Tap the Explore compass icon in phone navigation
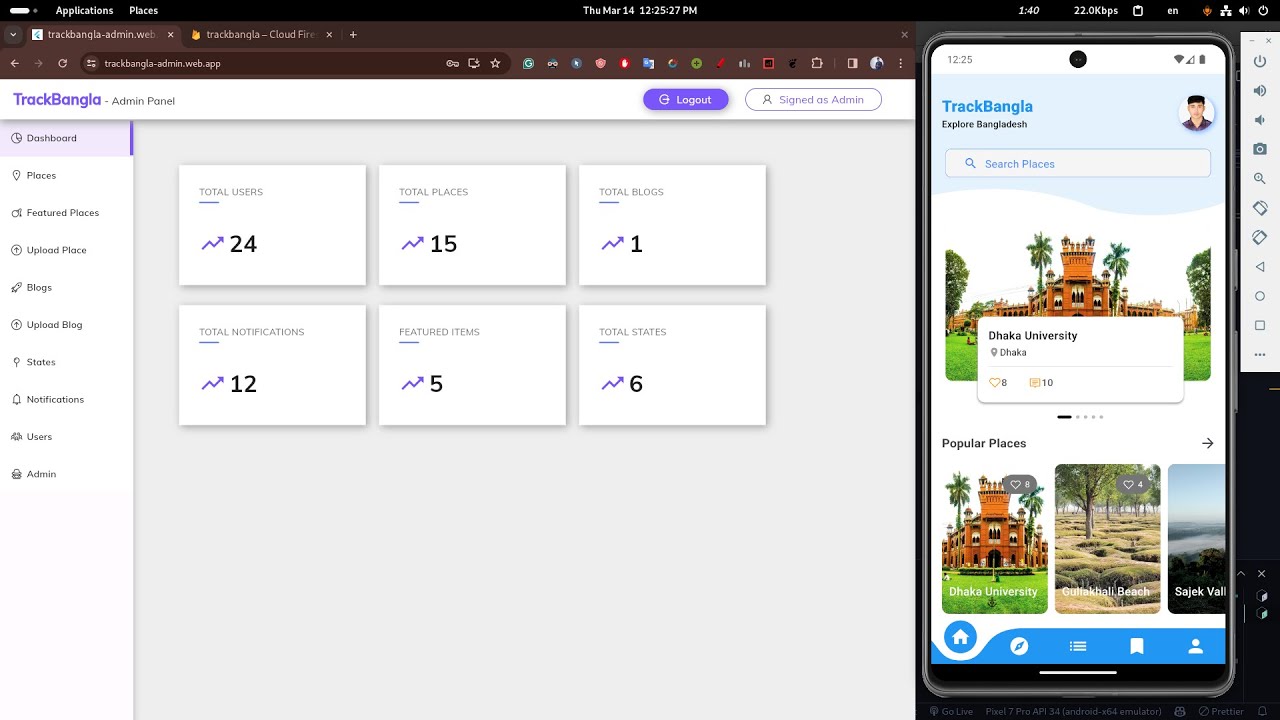The height and width of the screenshot is (720, 1280). [1019, 647]
